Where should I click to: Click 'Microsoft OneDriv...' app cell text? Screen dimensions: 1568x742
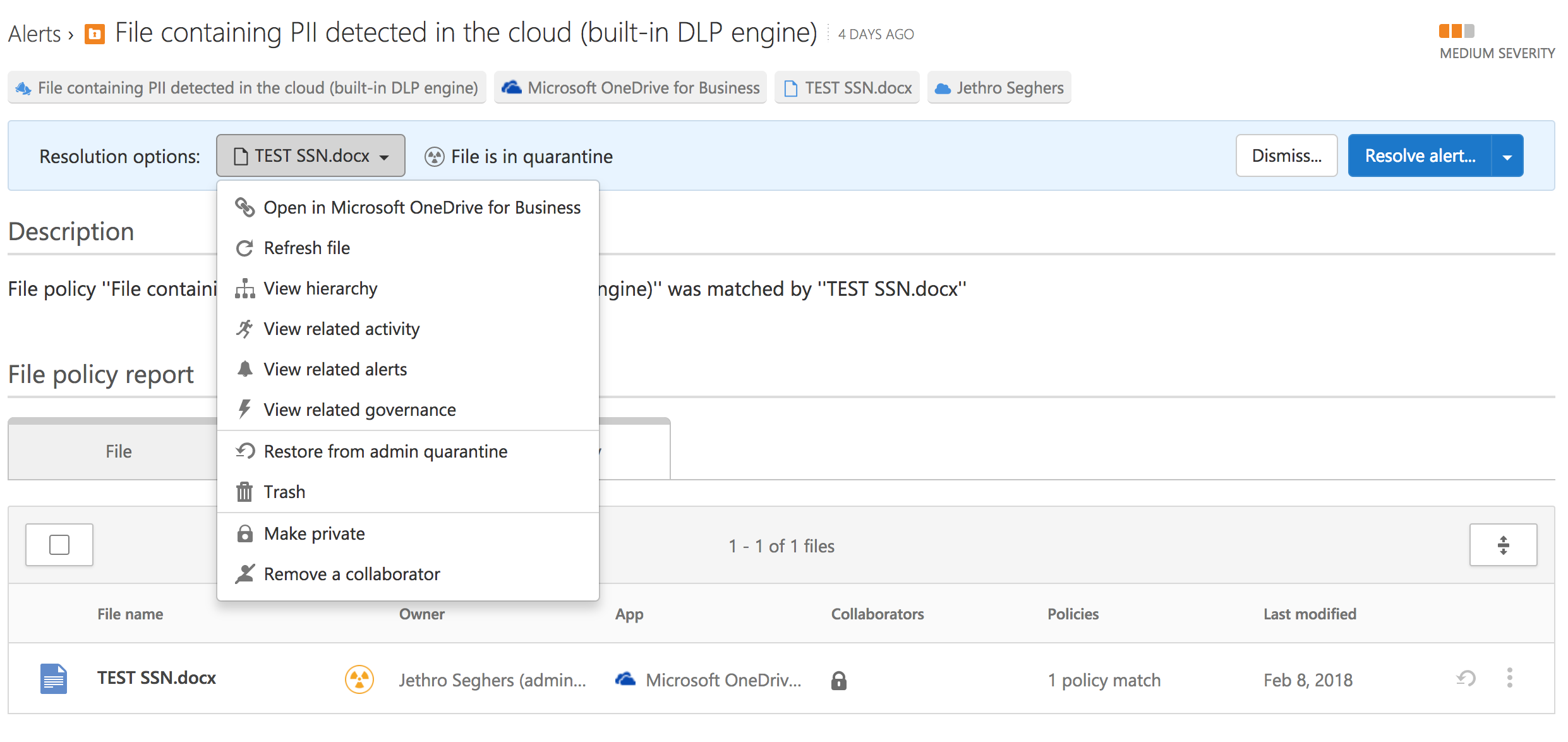click(x=723, y=680)
